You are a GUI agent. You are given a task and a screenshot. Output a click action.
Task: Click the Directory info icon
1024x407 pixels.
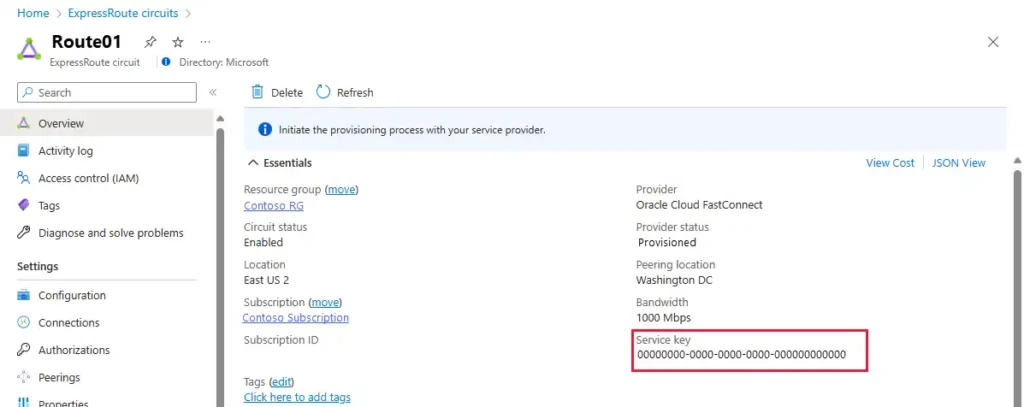[166, 62]
